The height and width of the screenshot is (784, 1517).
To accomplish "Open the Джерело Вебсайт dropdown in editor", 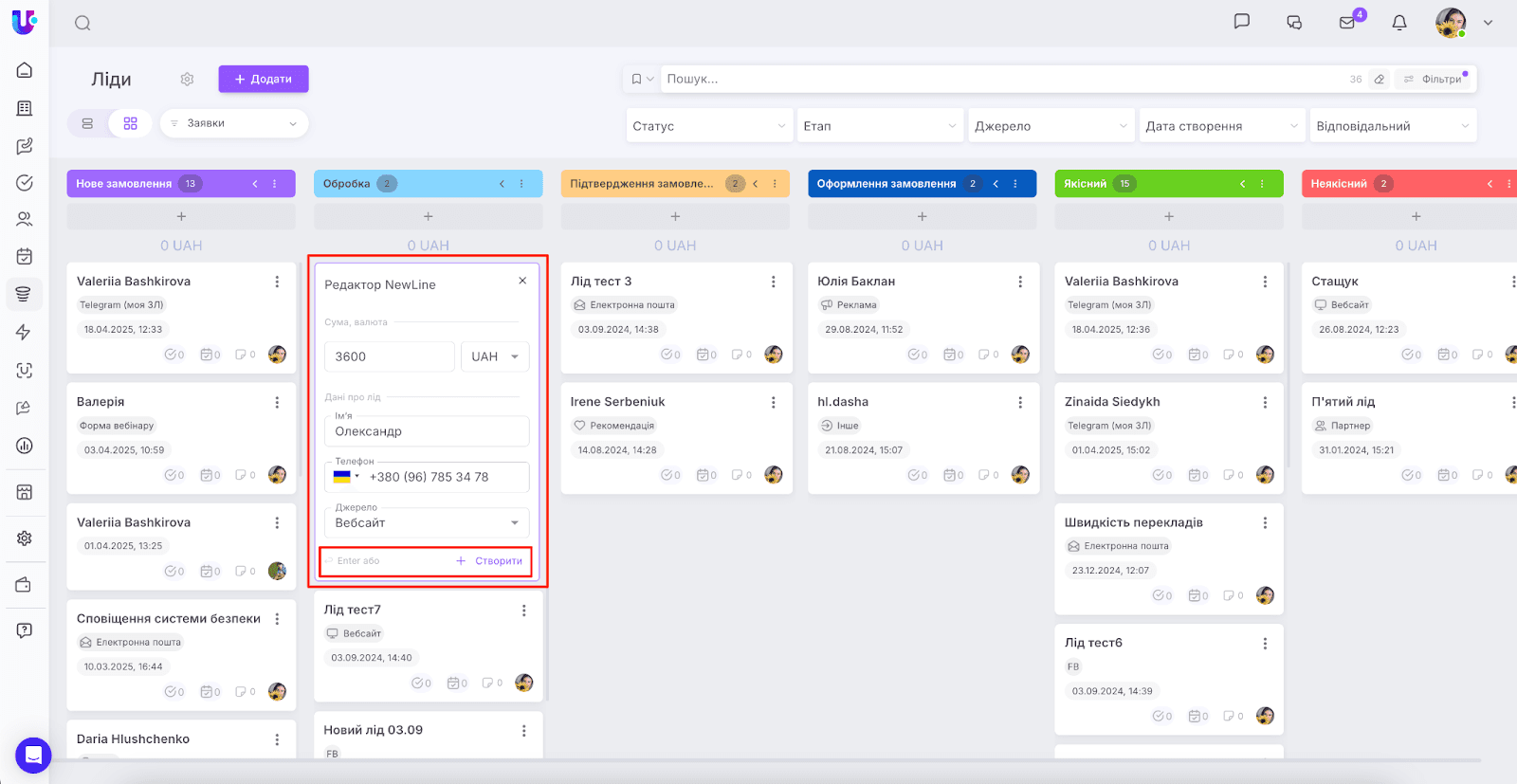I will 427,522.
